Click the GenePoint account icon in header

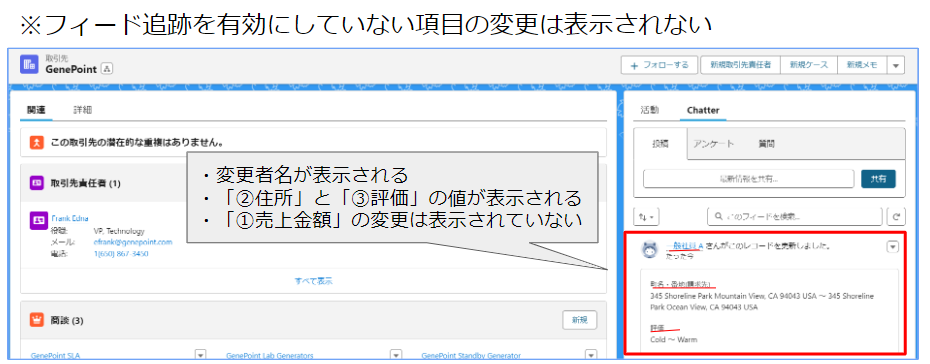click(29, 64)
